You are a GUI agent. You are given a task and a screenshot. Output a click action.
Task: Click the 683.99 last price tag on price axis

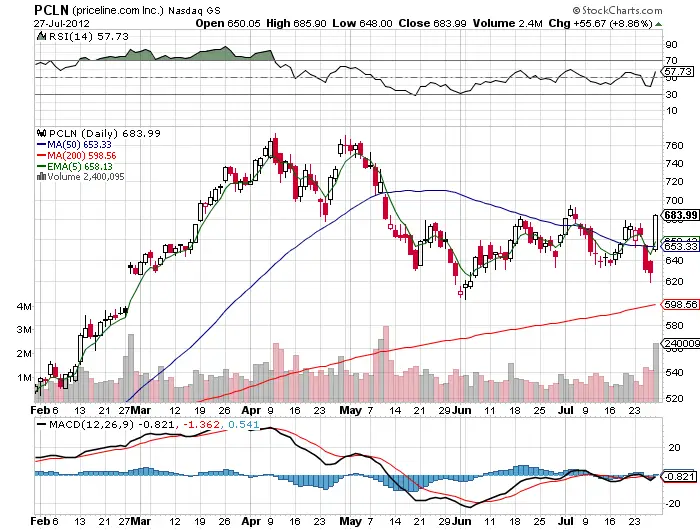coord(680,215)
